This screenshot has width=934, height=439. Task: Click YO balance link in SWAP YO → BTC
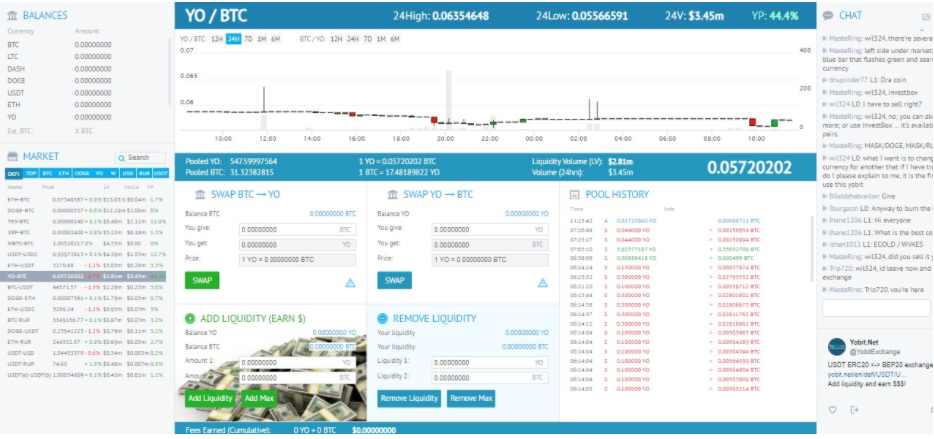coord(527,213)
